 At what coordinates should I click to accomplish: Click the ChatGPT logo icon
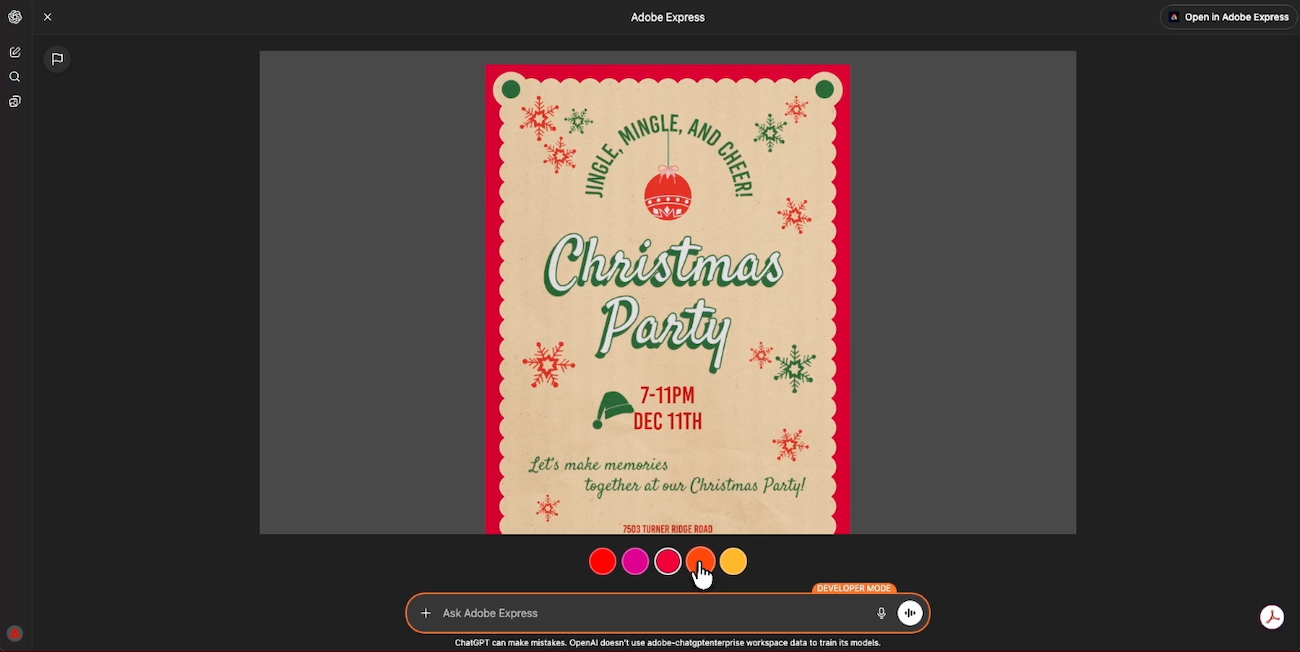[x=15, y=17]
